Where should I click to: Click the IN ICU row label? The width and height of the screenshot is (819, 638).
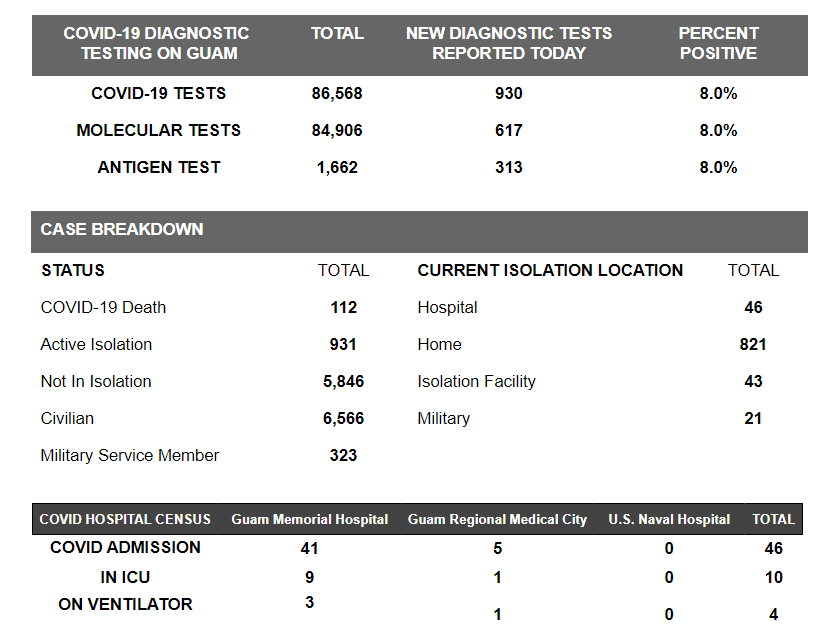point(125,577)
